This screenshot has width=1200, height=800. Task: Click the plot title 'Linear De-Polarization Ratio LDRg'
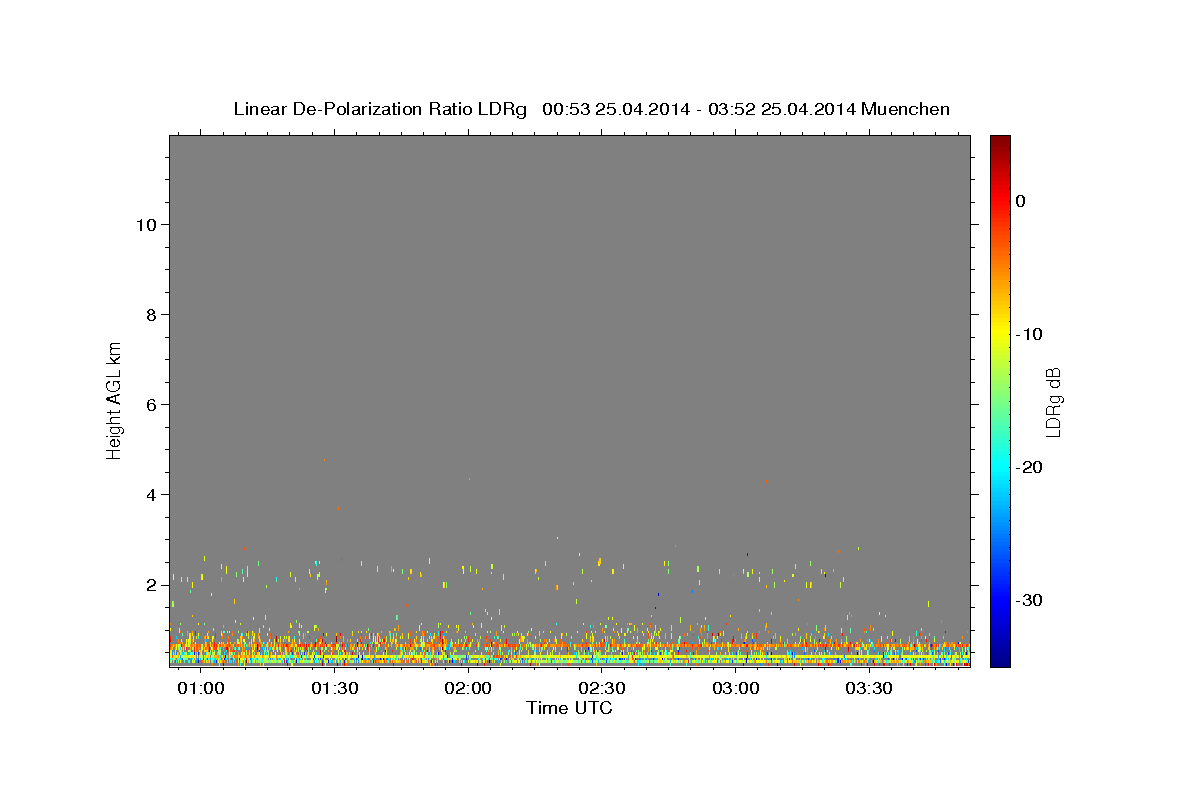tap(379, 109)
